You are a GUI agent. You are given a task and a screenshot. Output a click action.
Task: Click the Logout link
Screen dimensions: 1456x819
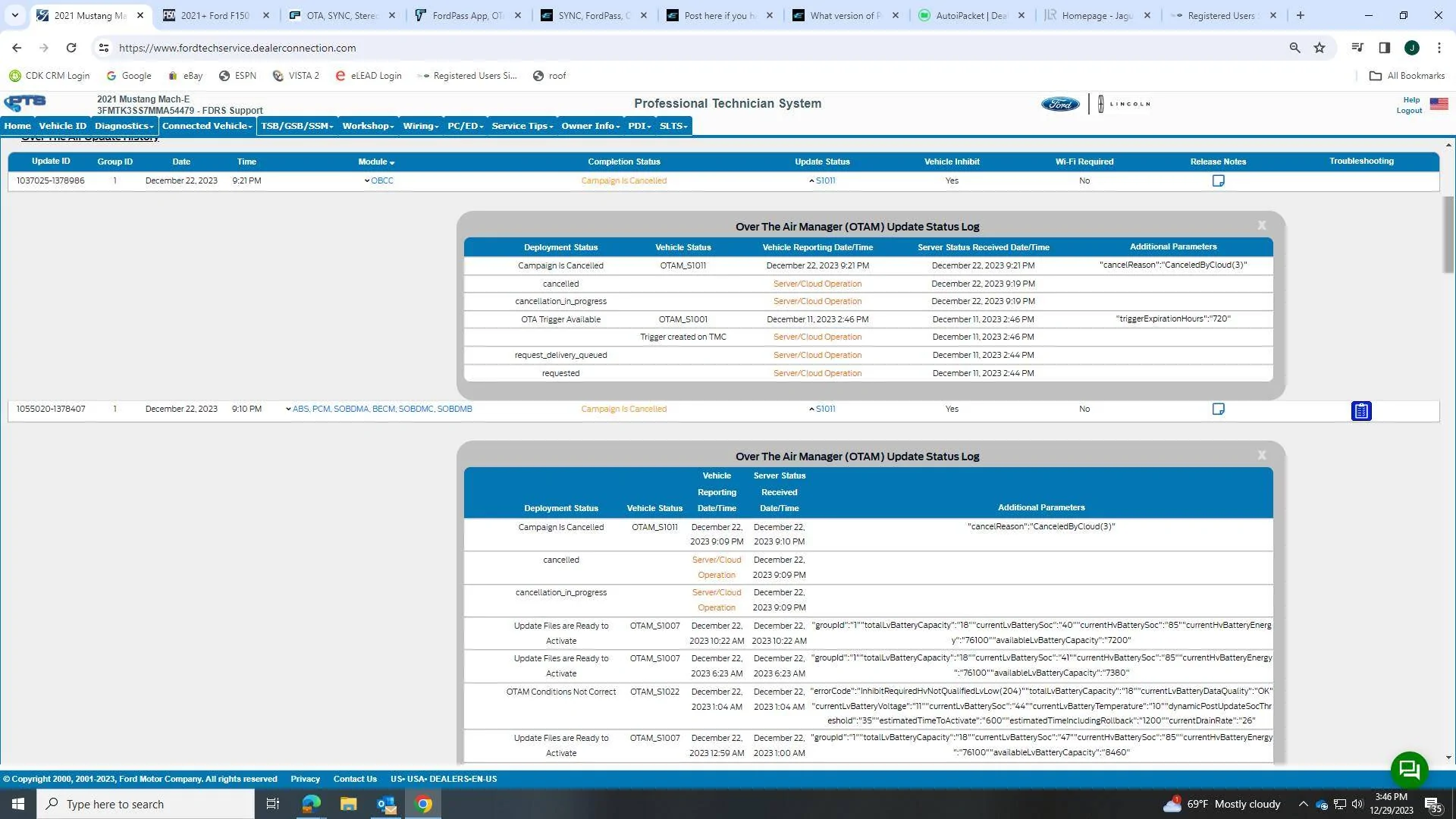coord(1409,111)
